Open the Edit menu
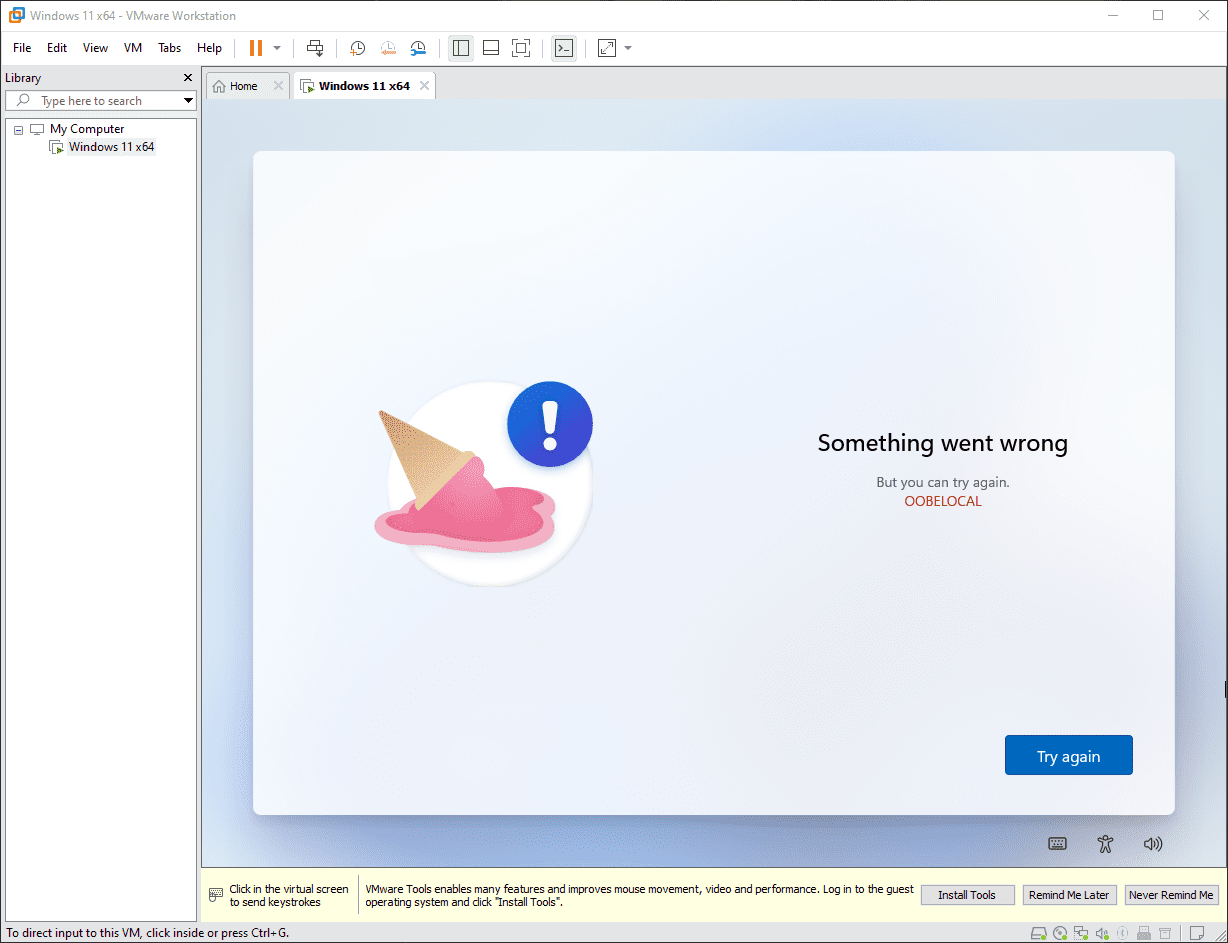Screen dimensions: 1228x943 click(57, 48)
